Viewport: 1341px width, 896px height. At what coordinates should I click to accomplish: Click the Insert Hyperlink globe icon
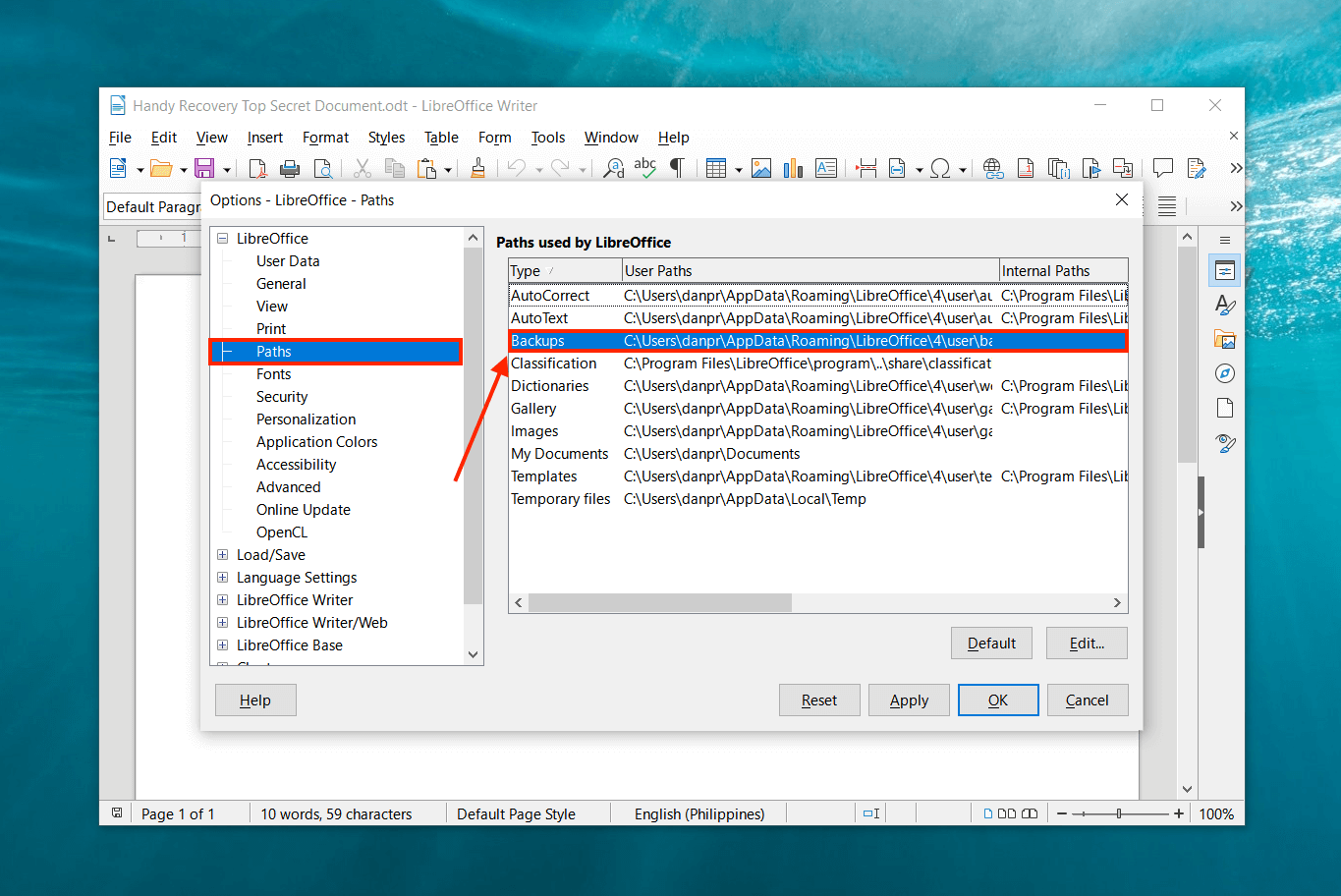[x=993, y=168]
